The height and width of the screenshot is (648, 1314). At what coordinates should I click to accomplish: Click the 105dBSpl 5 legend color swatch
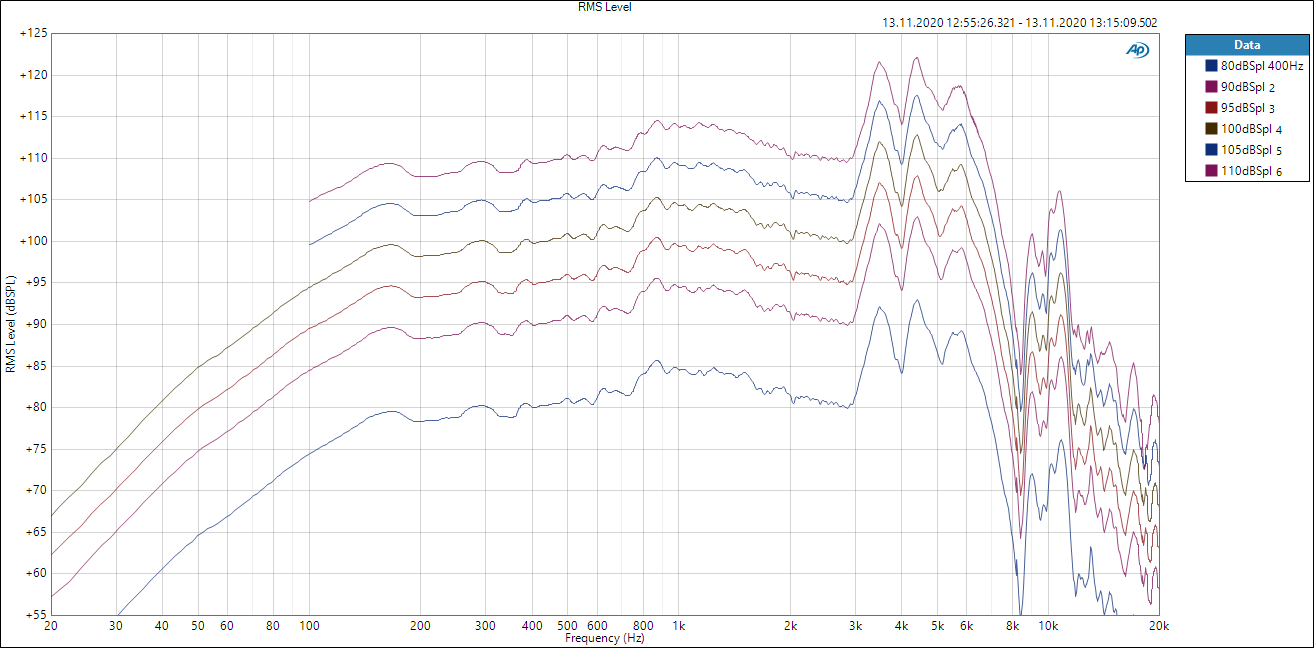pos(1213,150)
